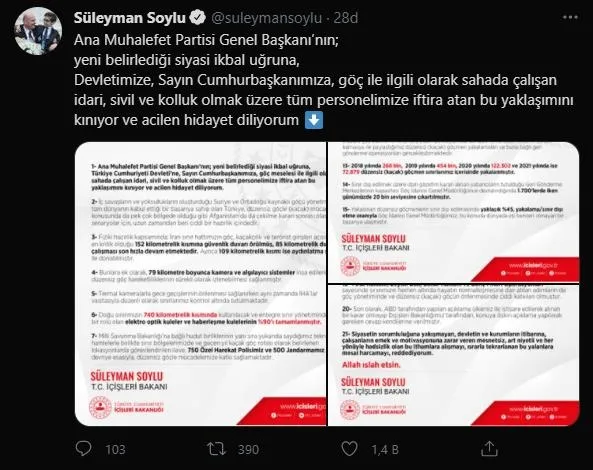Open the top-right attached image
This screenshot has height=470, width=593.
pyautogui.click(x=453, y=212)
